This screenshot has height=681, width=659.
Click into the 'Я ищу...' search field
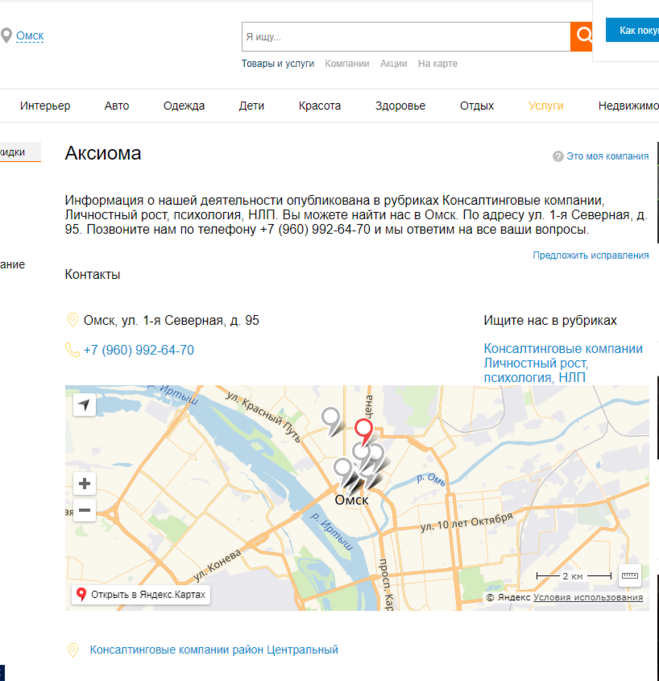click(405, 37)
